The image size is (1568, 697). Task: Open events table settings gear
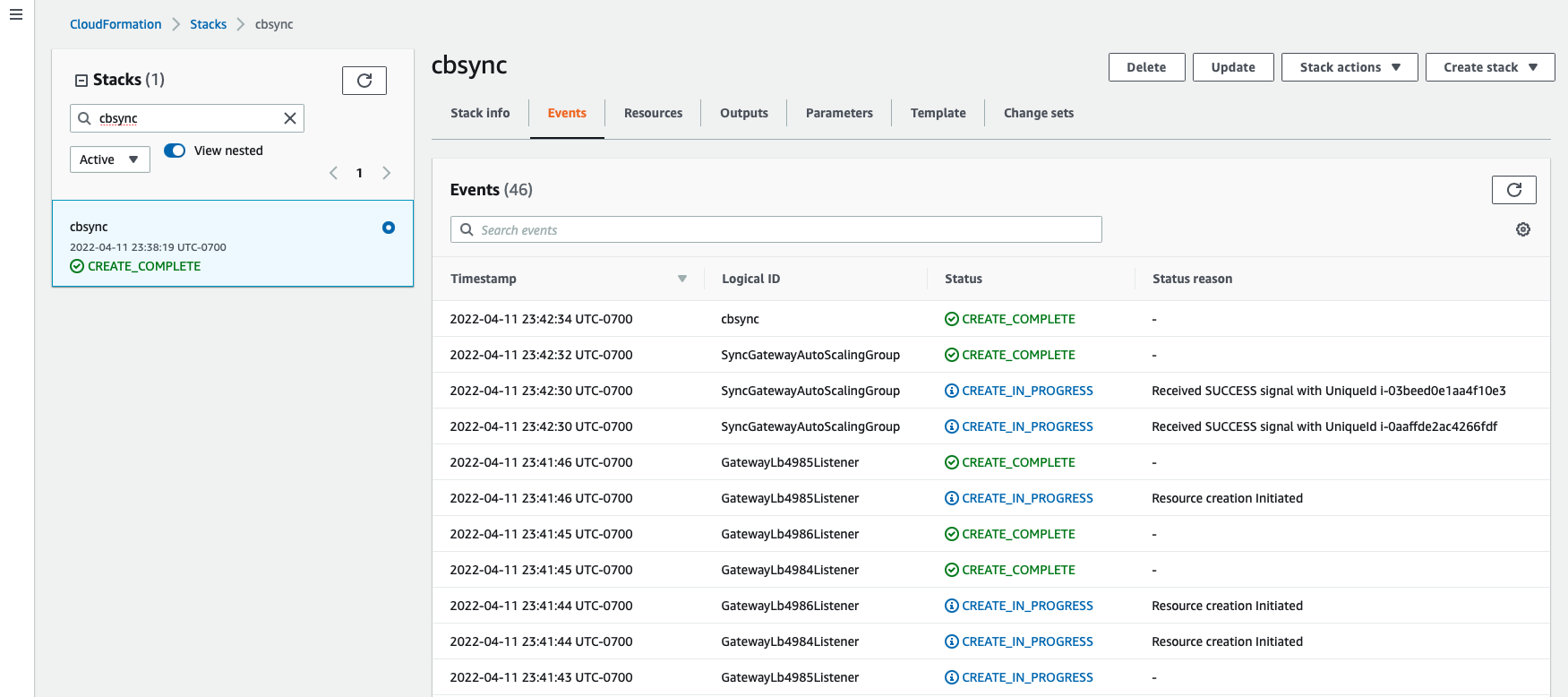[1523, 229]
